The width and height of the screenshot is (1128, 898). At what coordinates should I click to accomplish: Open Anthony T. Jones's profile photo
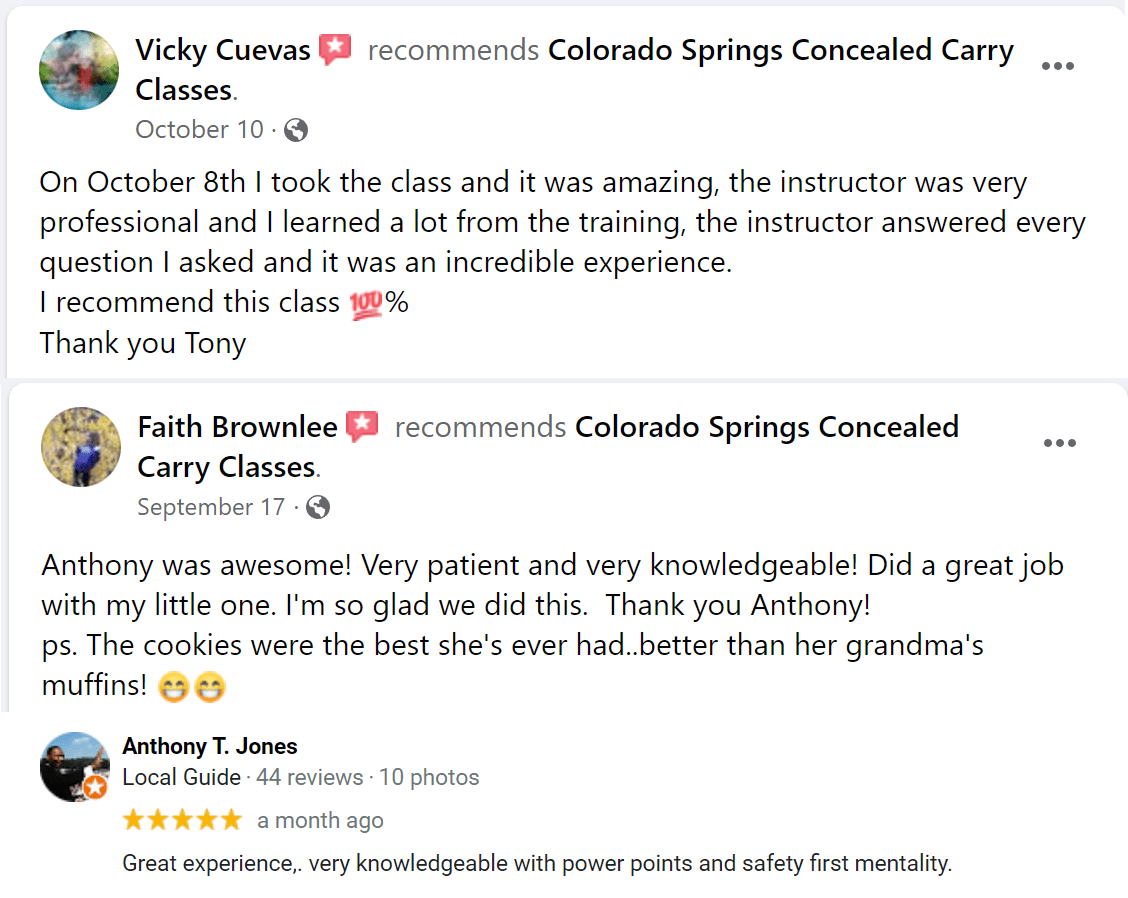coord(75,767)
